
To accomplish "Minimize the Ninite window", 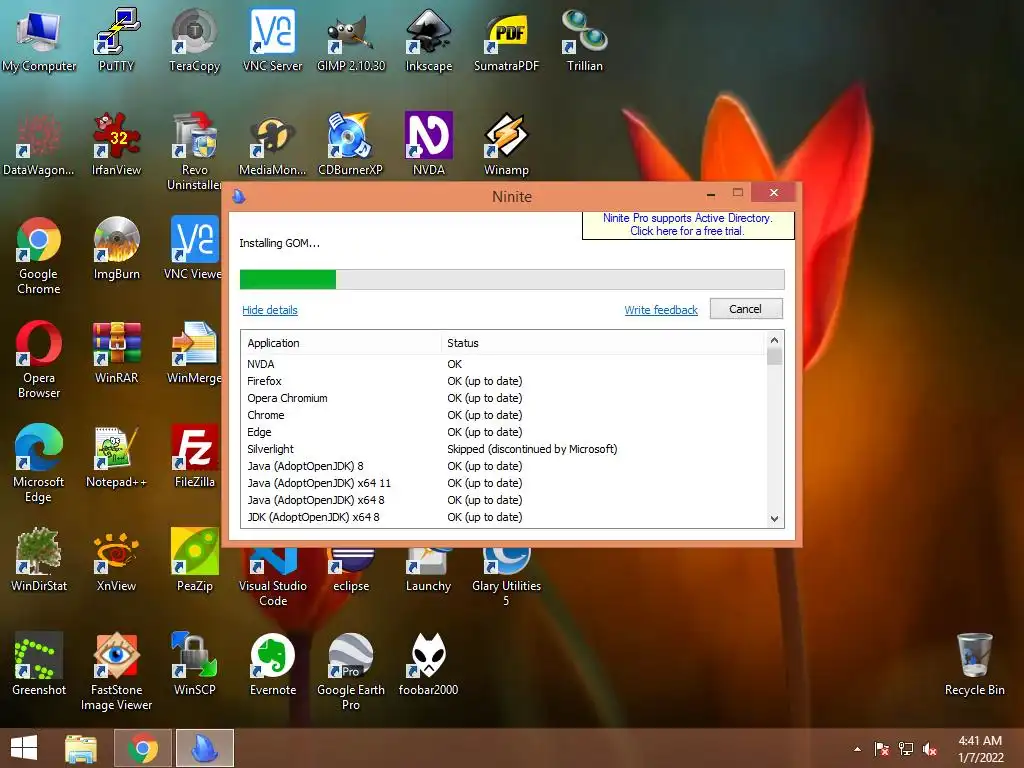I will coord(711,194).
